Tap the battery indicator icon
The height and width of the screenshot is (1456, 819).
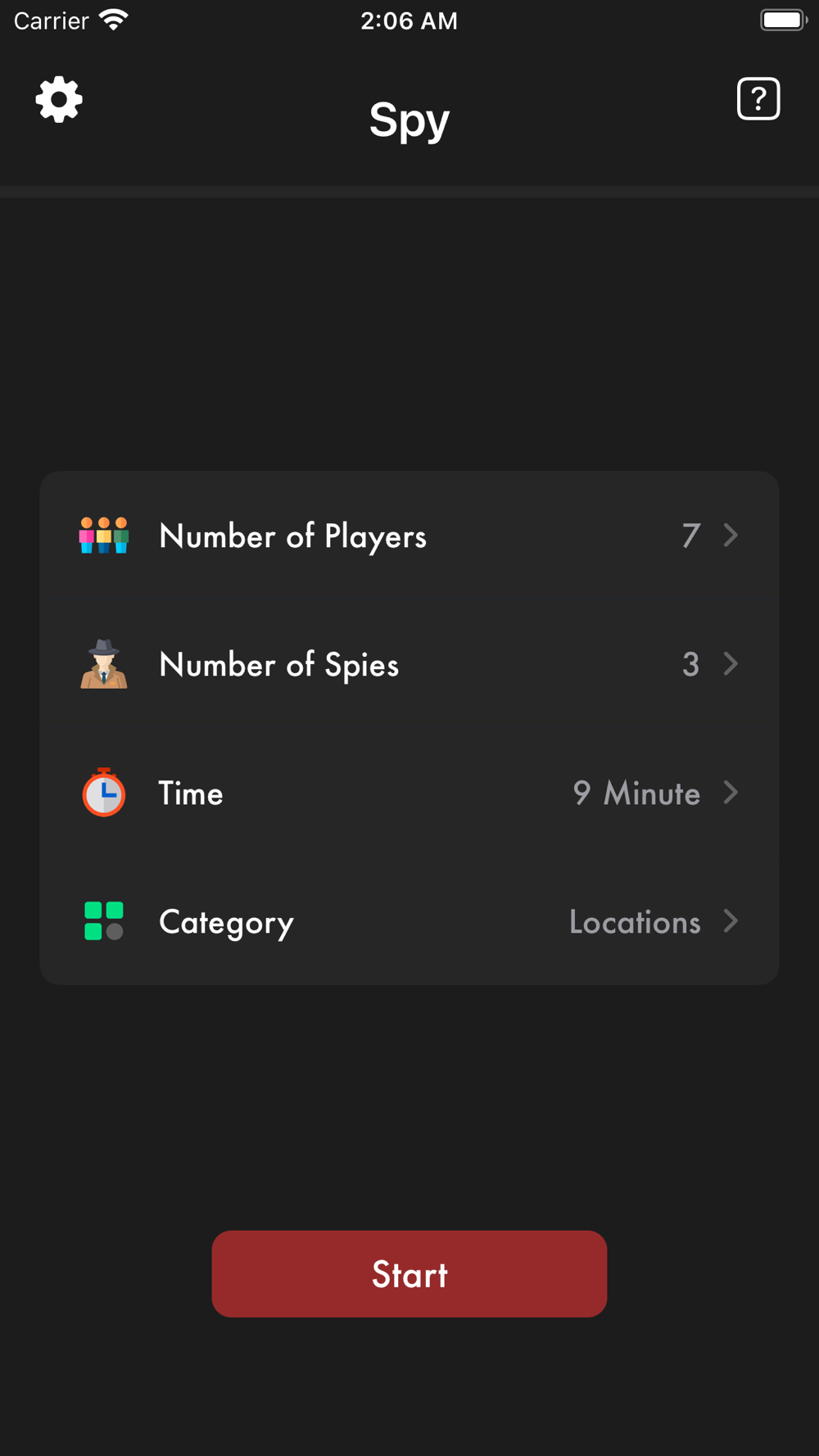[783, 20]
